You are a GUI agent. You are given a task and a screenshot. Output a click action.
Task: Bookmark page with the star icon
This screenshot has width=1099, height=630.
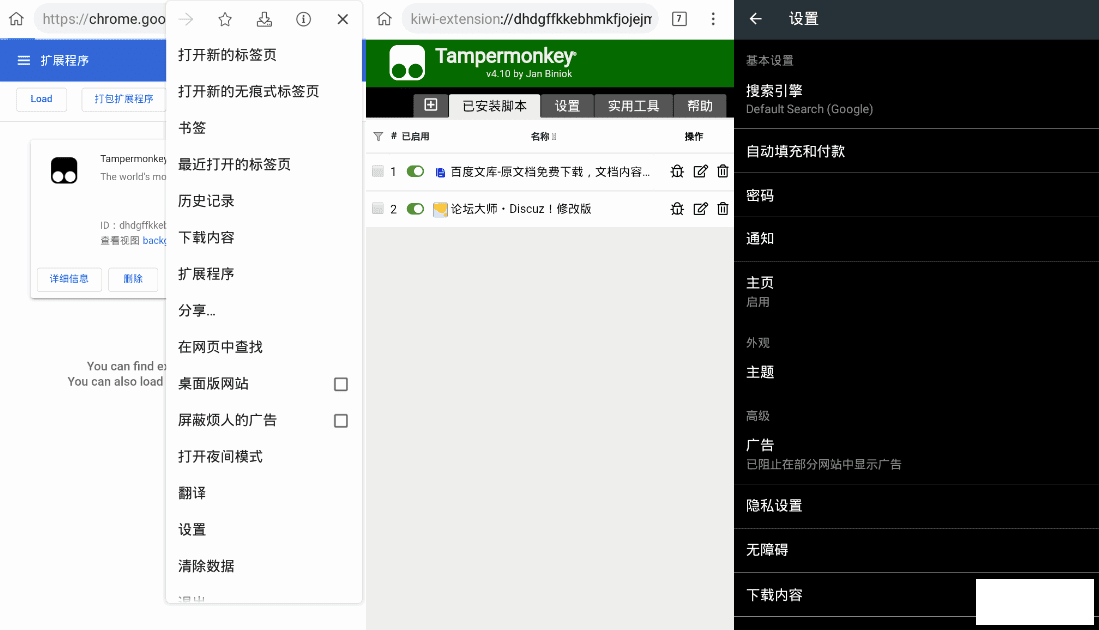[x=225, y=19]
